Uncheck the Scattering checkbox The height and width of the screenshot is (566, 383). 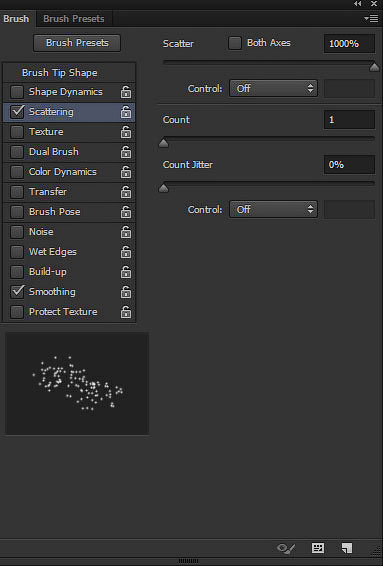click(17, 112)
